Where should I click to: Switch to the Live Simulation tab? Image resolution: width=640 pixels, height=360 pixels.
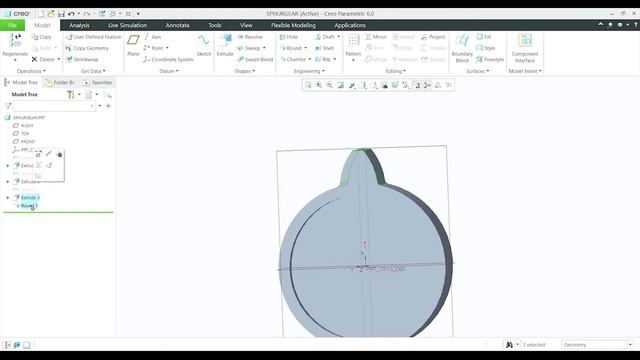[127, 25]
